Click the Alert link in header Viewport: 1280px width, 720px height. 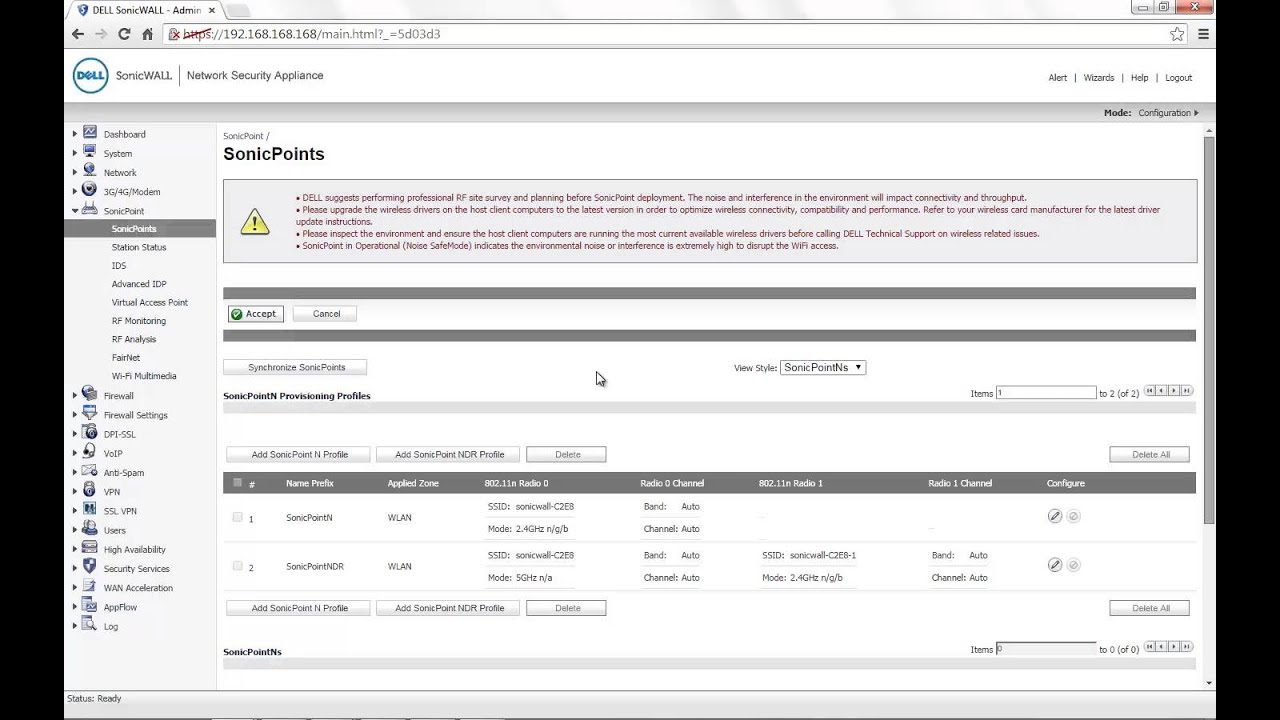(1058, 77)
